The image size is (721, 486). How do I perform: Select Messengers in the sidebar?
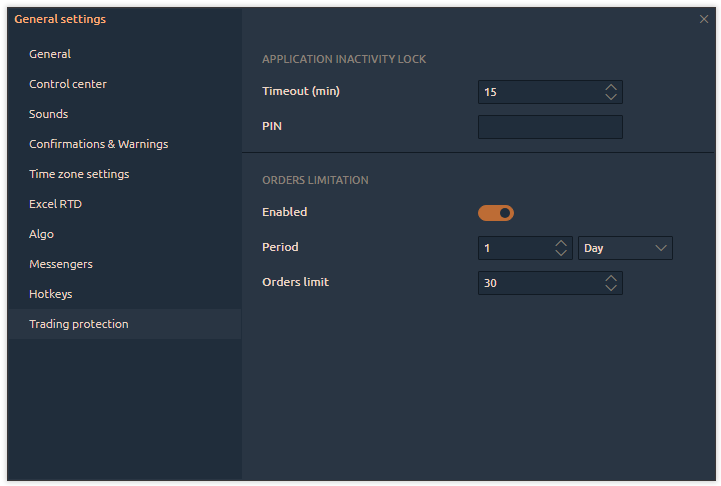[61, 264]
